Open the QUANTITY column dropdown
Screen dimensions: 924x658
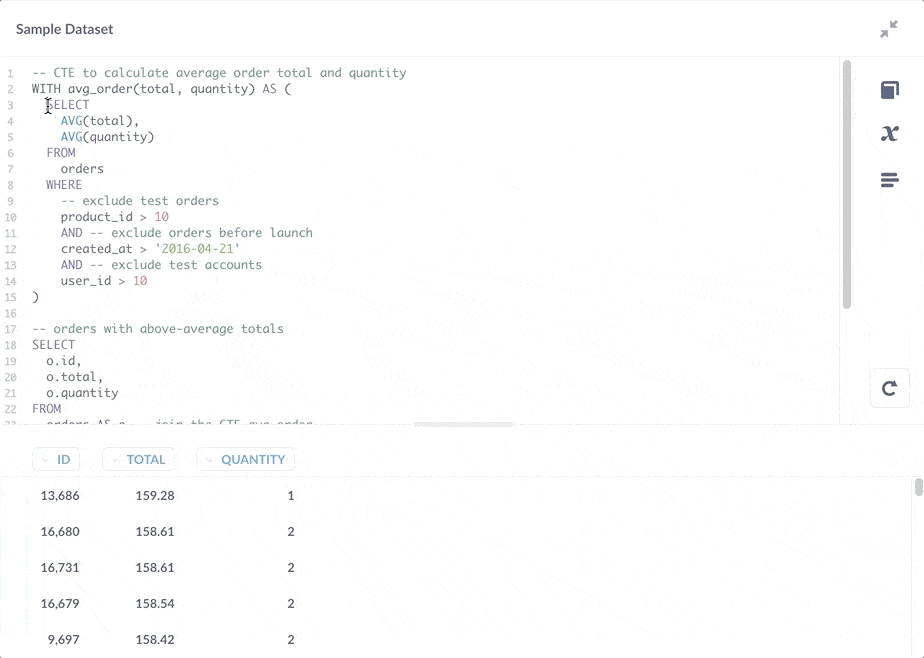(x=209, y=459)
